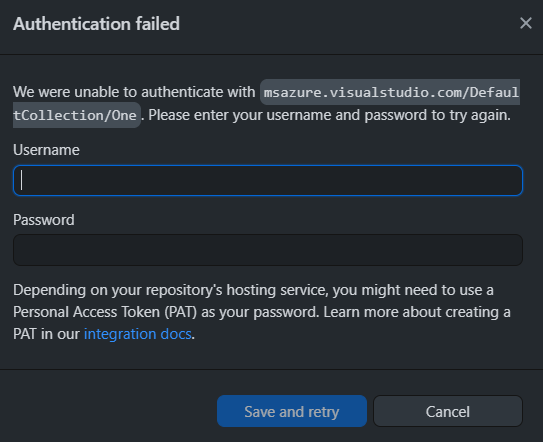543x442 pixels.
Task: Place cursor at blinking caret in Username
Action: 21,180
